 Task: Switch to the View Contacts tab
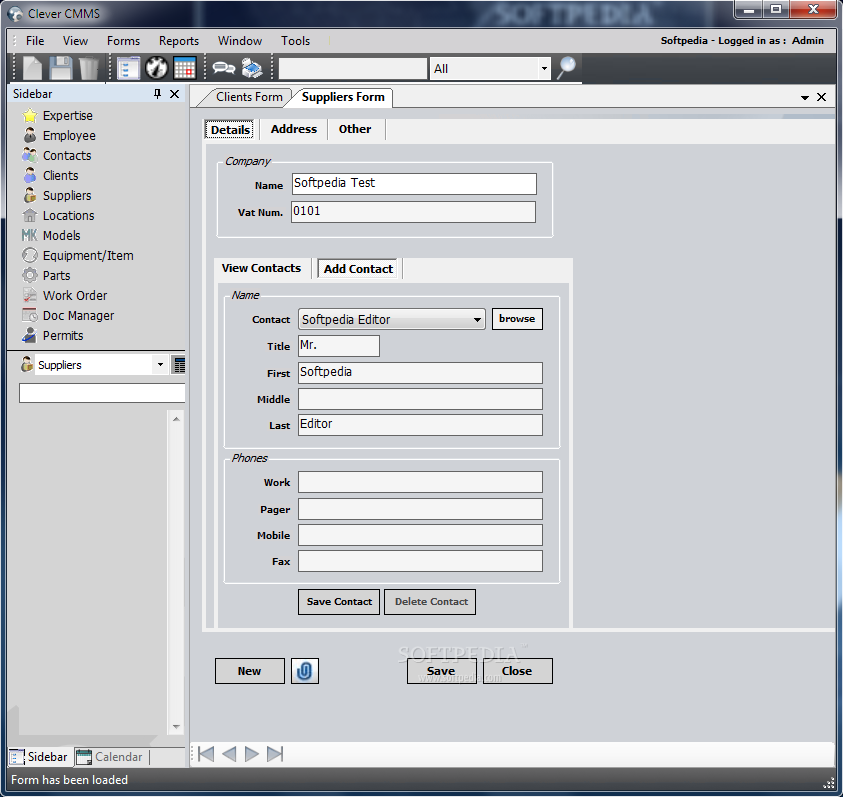tap(261, 268)
